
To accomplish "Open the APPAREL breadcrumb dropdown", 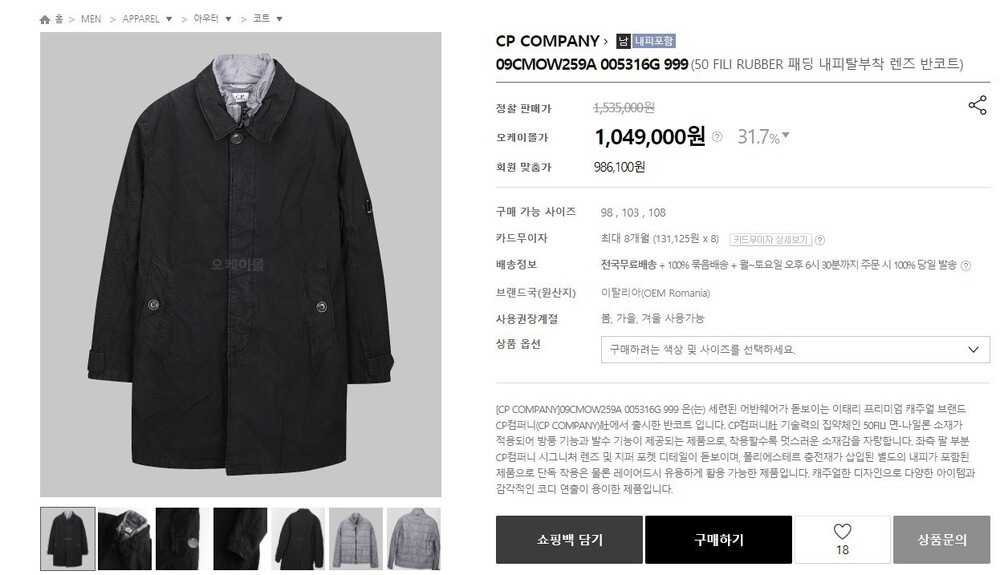I will 169,19.
